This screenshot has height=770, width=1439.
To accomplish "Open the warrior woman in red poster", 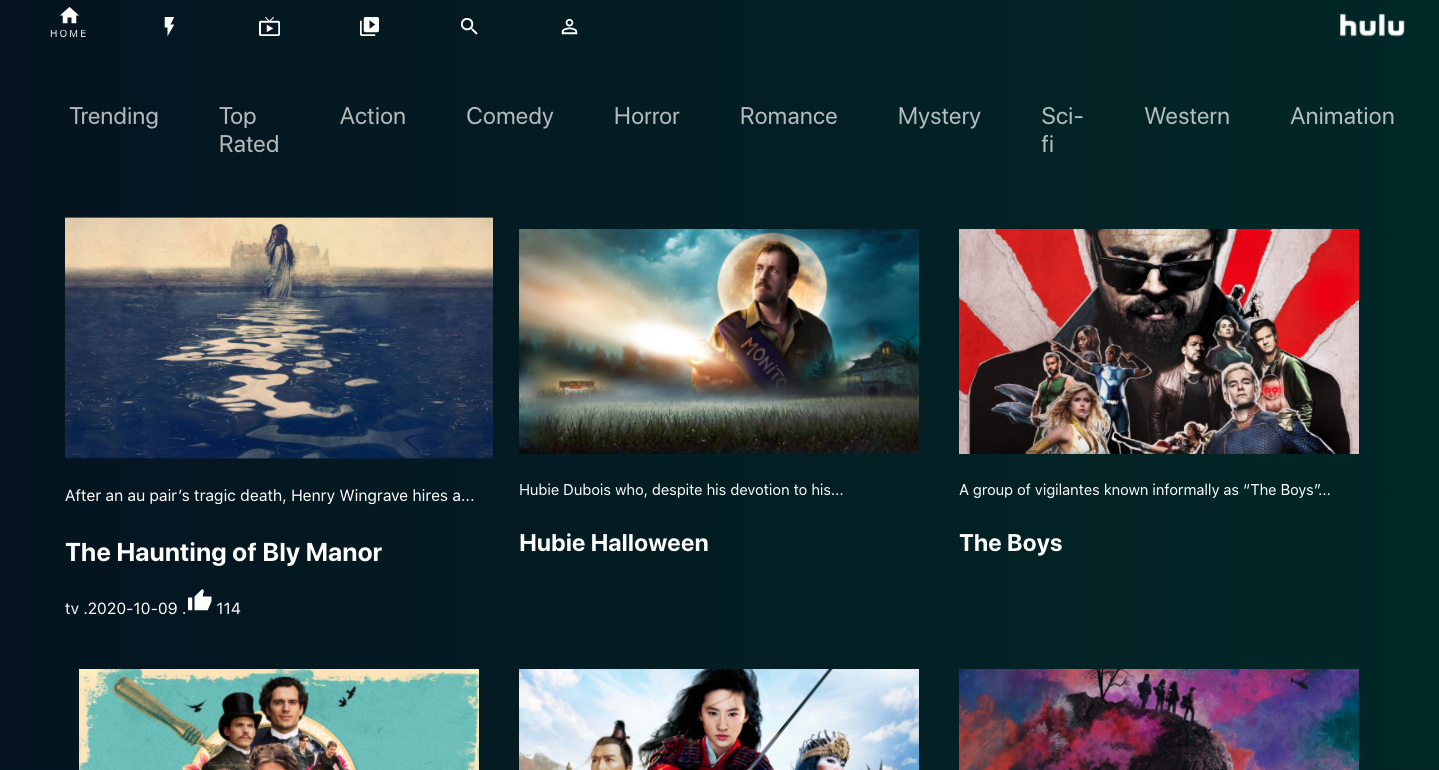I will pos(719,719).
